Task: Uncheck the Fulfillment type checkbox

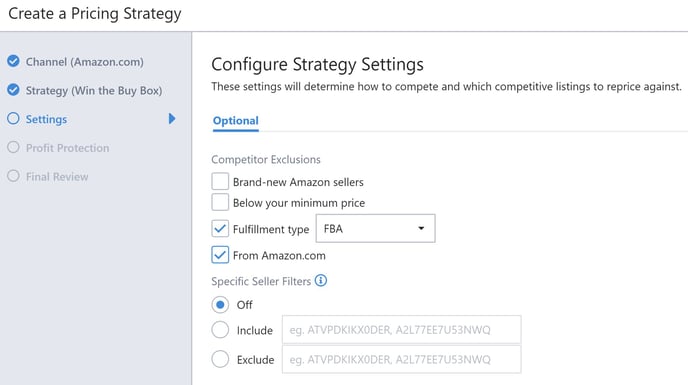Action: pos(220,229)
